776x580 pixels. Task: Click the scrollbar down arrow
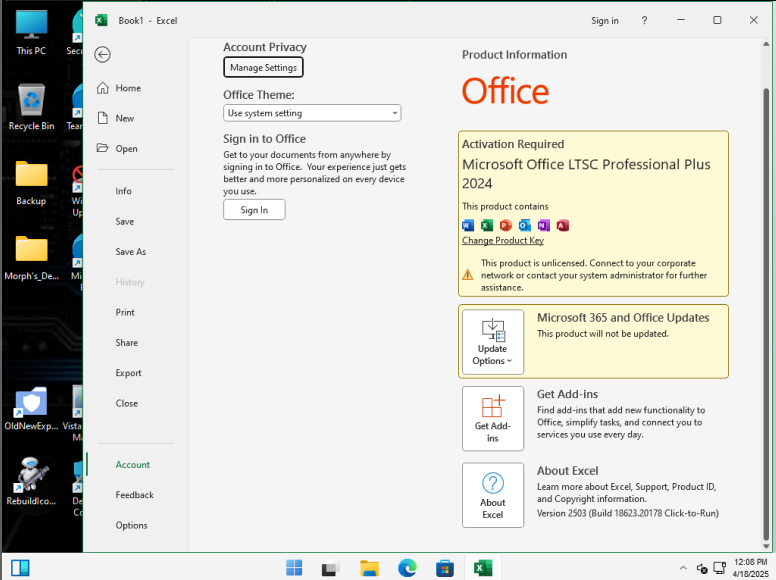766,546
